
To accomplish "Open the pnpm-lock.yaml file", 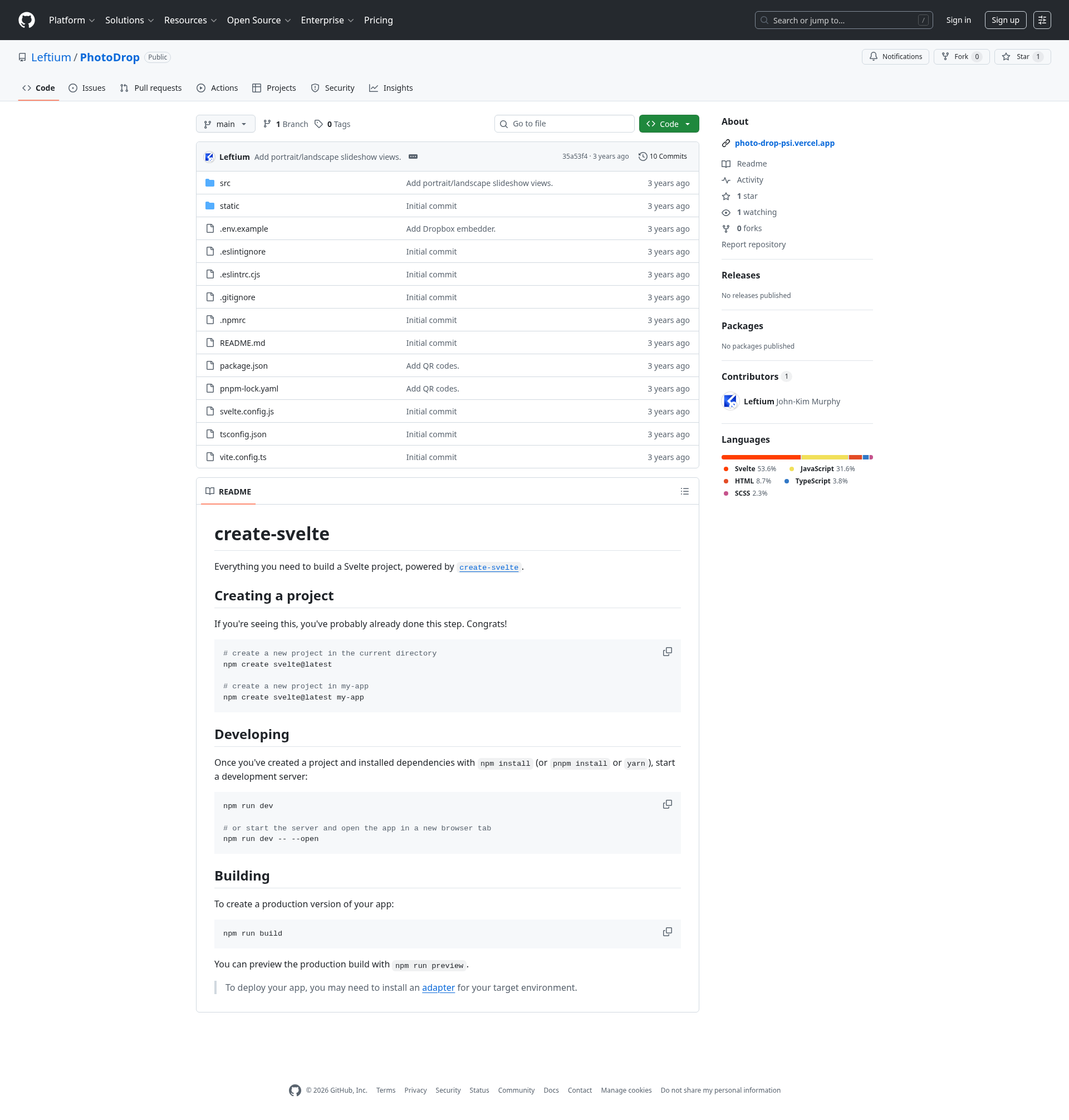I will (x=249, y=389).
